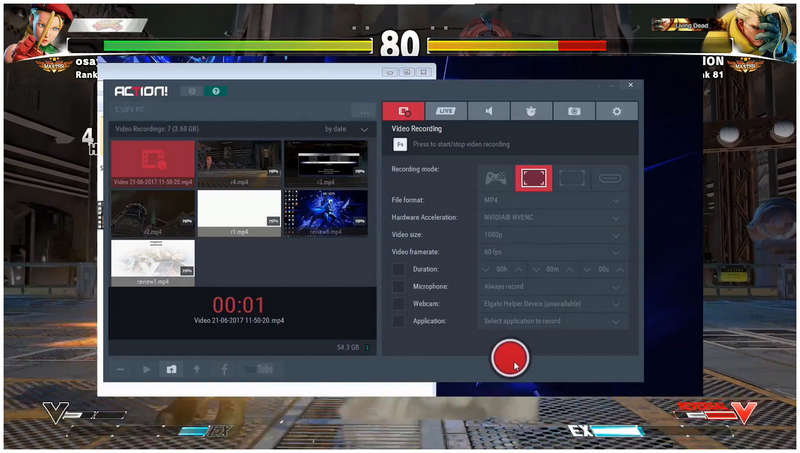Click the upload arrow icon

pyautogui.click(x=197, y=369)
